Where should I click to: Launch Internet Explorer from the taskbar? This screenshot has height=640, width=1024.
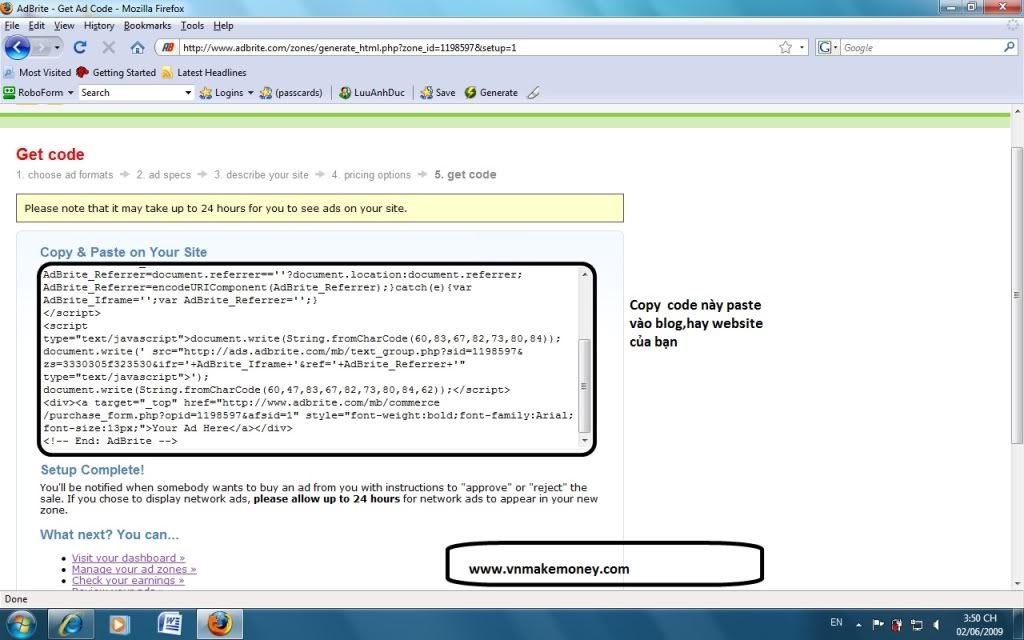coord(71,624)
